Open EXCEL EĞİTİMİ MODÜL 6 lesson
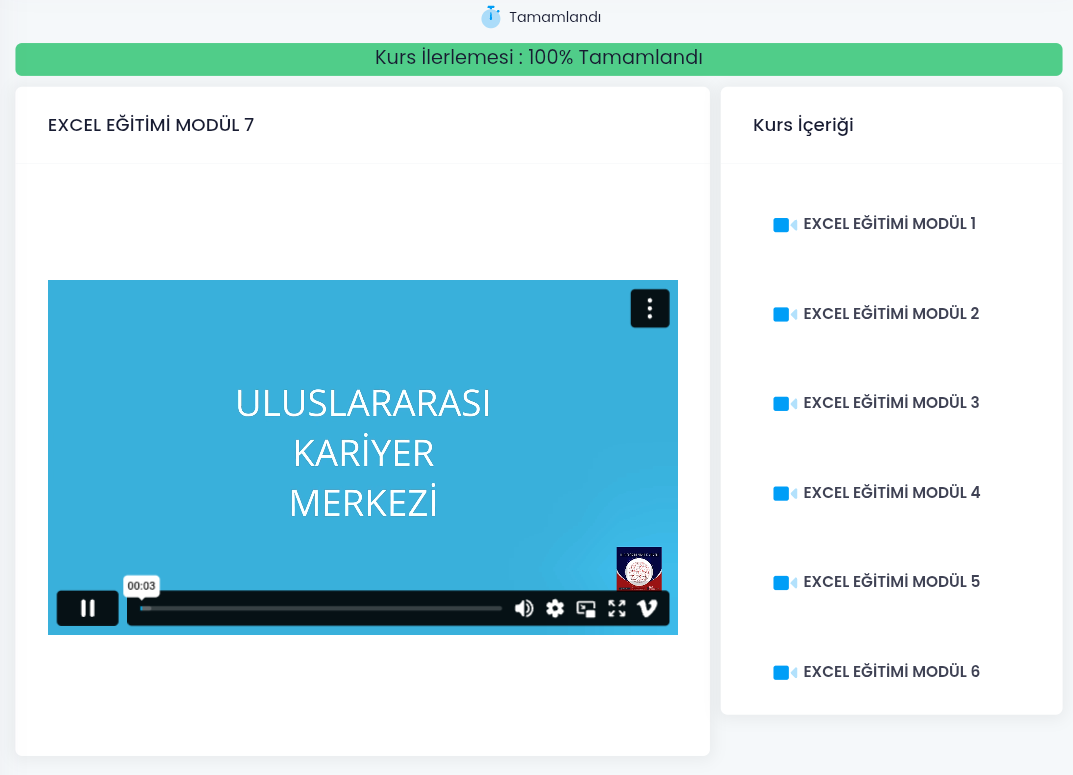Screen dimensions: 1073x775 [x=892, y=672]
